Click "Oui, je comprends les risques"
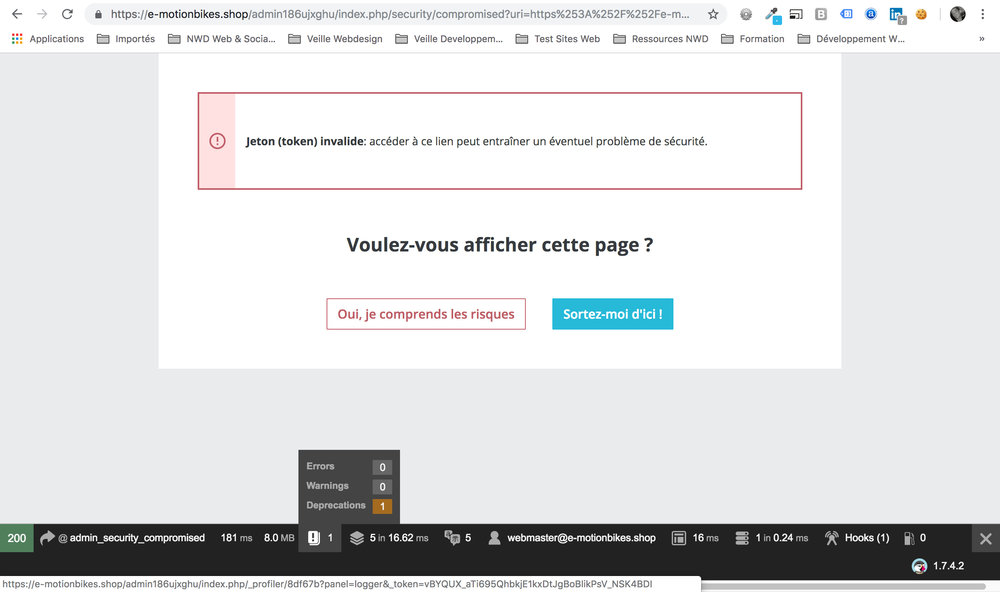Image resolution: width=1000 pixels, height=592 pixels. (x=426, y=313)
